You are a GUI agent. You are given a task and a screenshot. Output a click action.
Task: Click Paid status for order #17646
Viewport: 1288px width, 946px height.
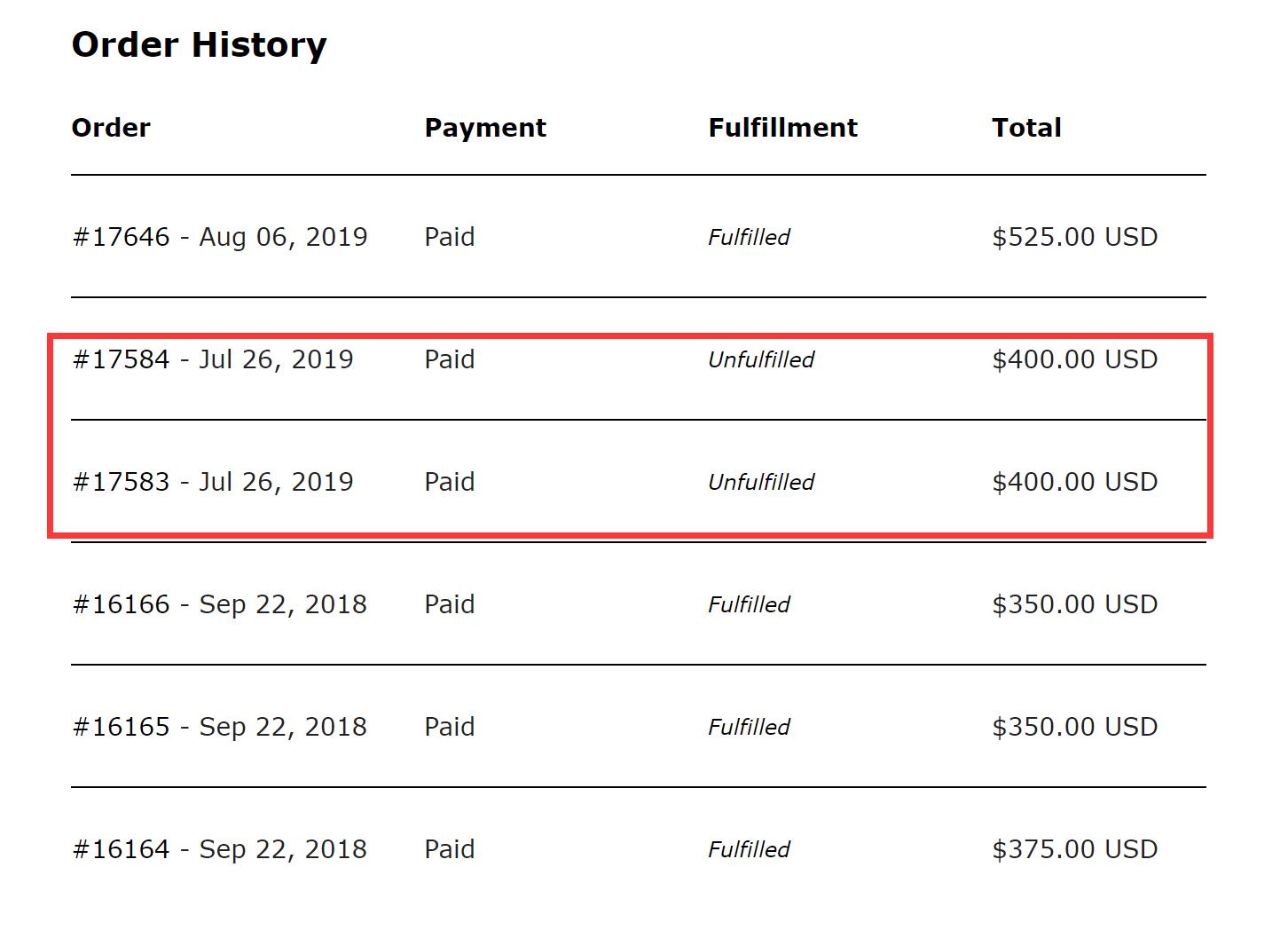[x=449, y=237]
